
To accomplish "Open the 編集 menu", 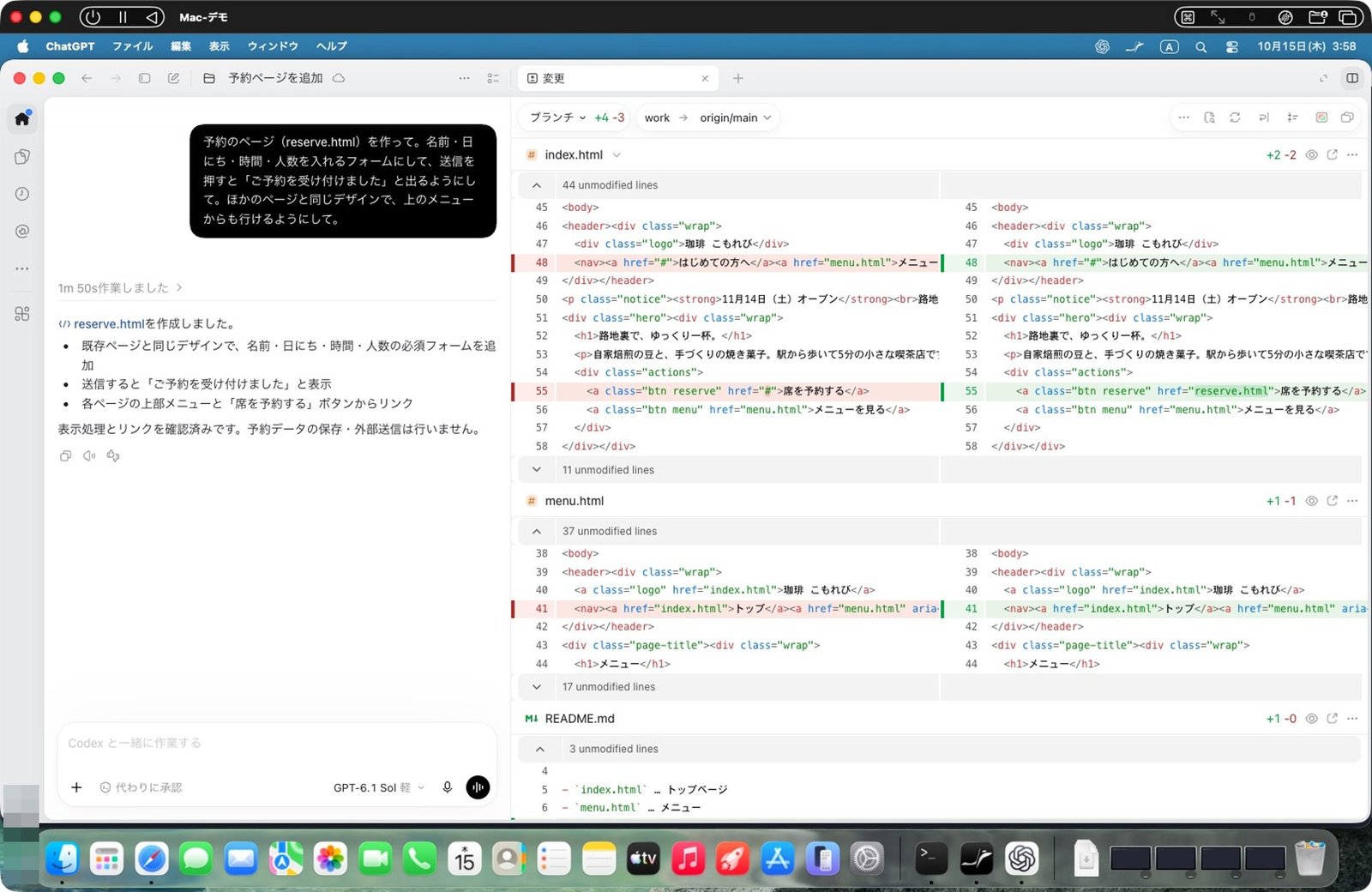I will (181, 46).
